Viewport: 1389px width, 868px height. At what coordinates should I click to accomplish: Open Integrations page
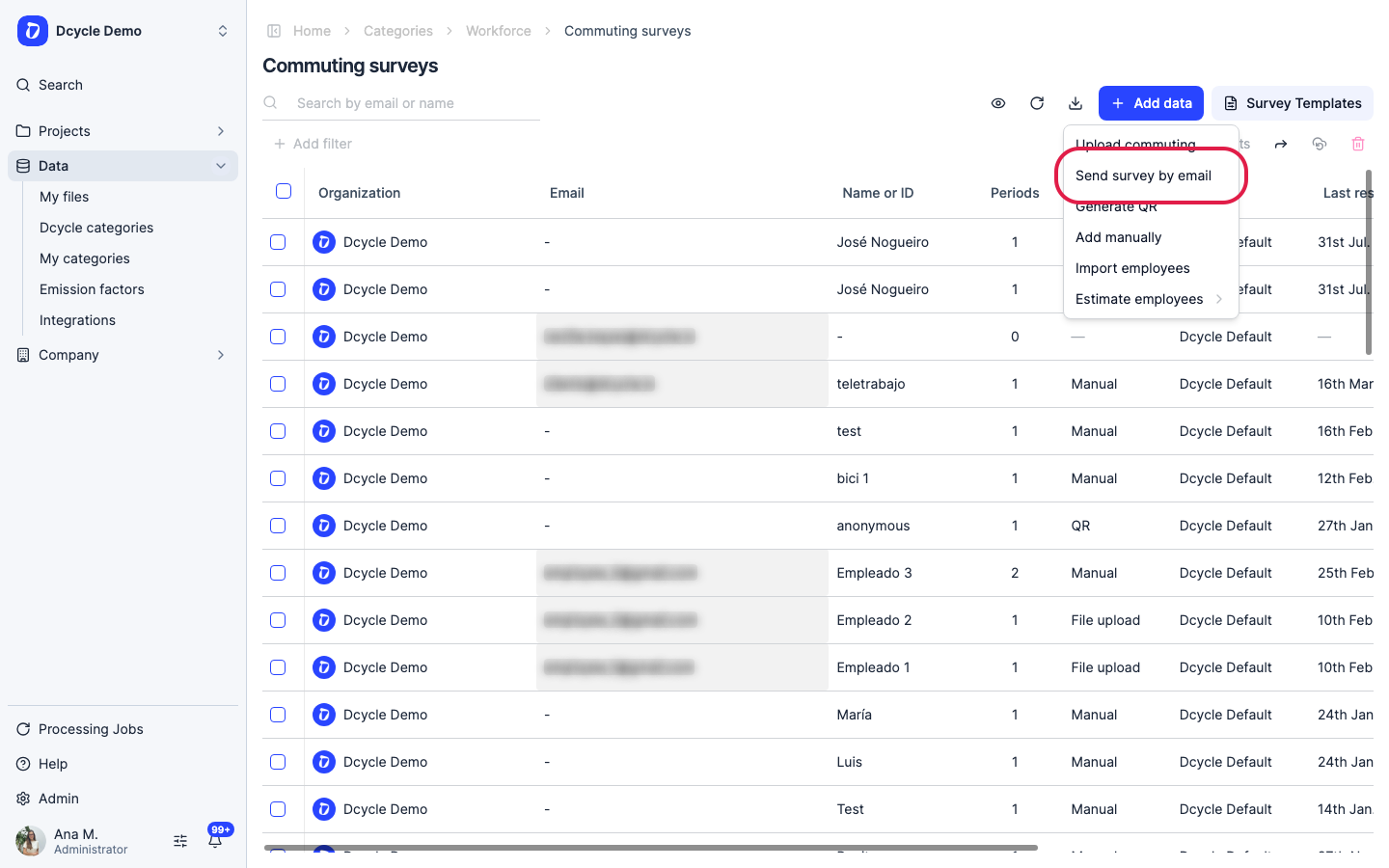(77, 320)
